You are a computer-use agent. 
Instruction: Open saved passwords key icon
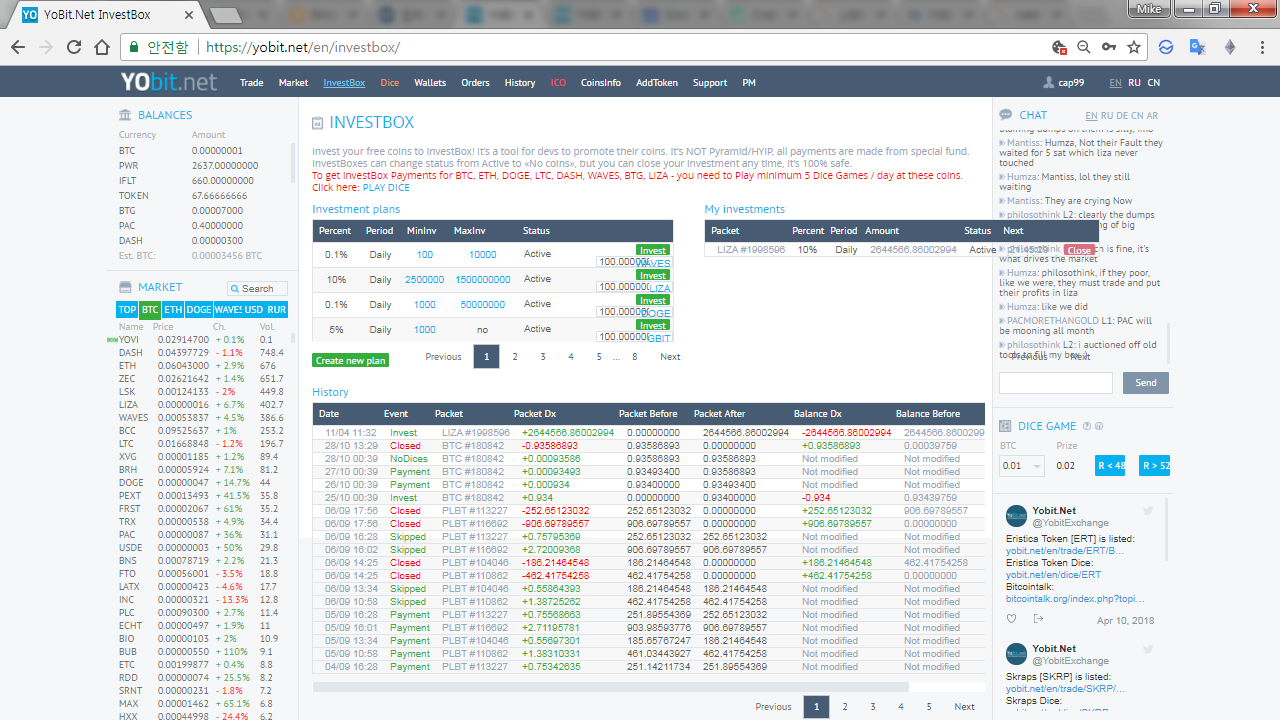pyautogui.click(x=1109, y=47)
